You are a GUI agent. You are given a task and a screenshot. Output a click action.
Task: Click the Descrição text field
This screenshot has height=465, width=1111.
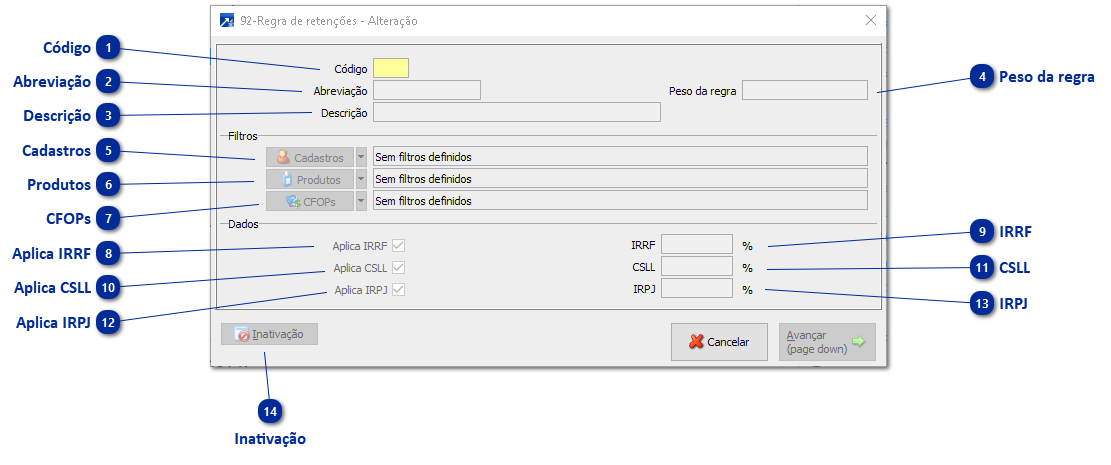pyautogui.click(x=516, y=112)
